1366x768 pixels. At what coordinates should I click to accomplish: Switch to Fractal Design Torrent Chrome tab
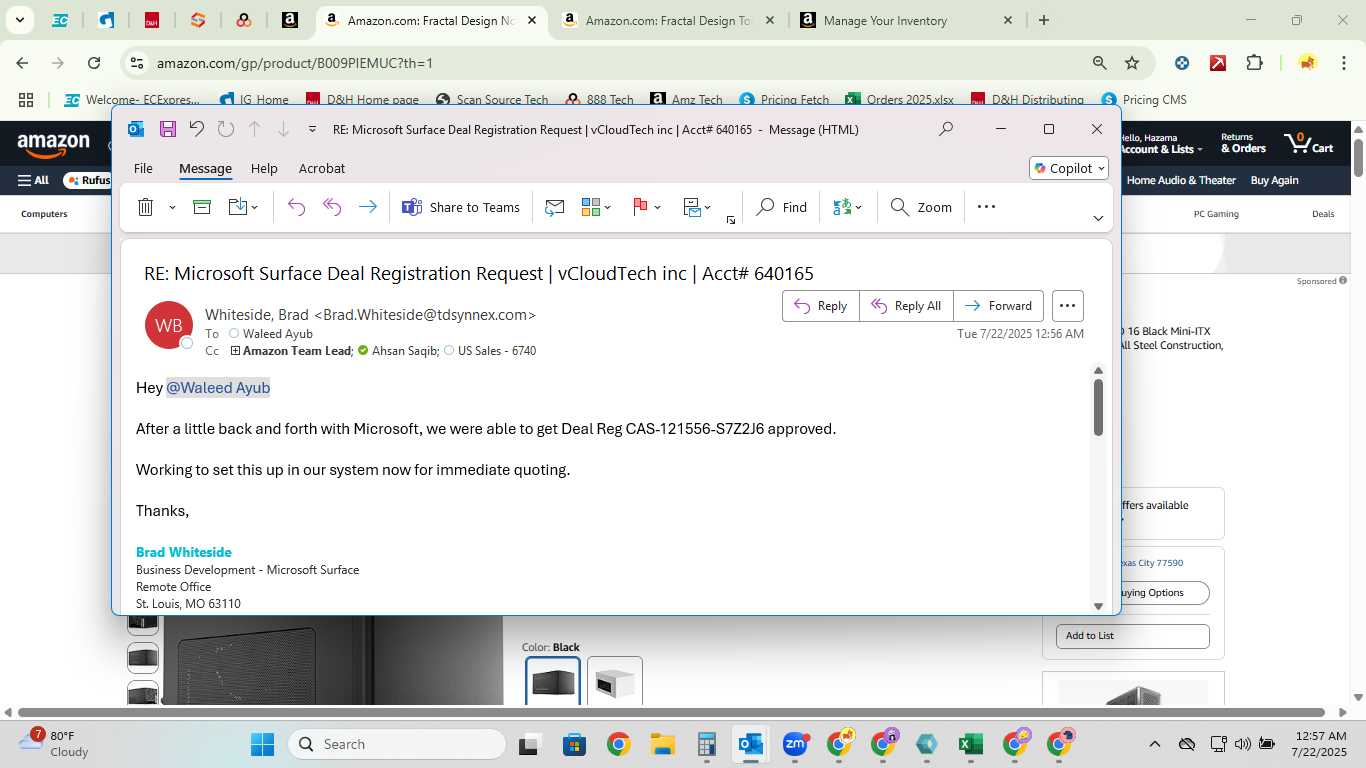(667, 20)
